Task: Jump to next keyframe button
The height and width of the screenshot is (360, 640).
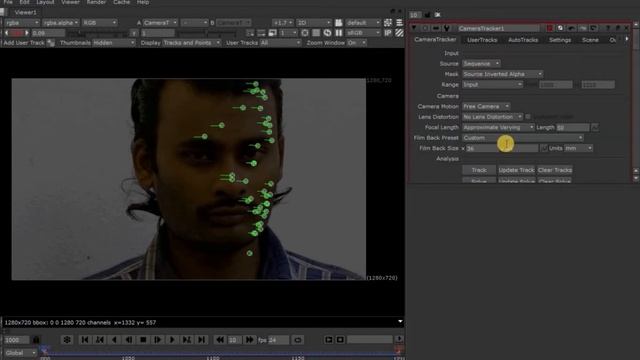Action: [187, 340]
